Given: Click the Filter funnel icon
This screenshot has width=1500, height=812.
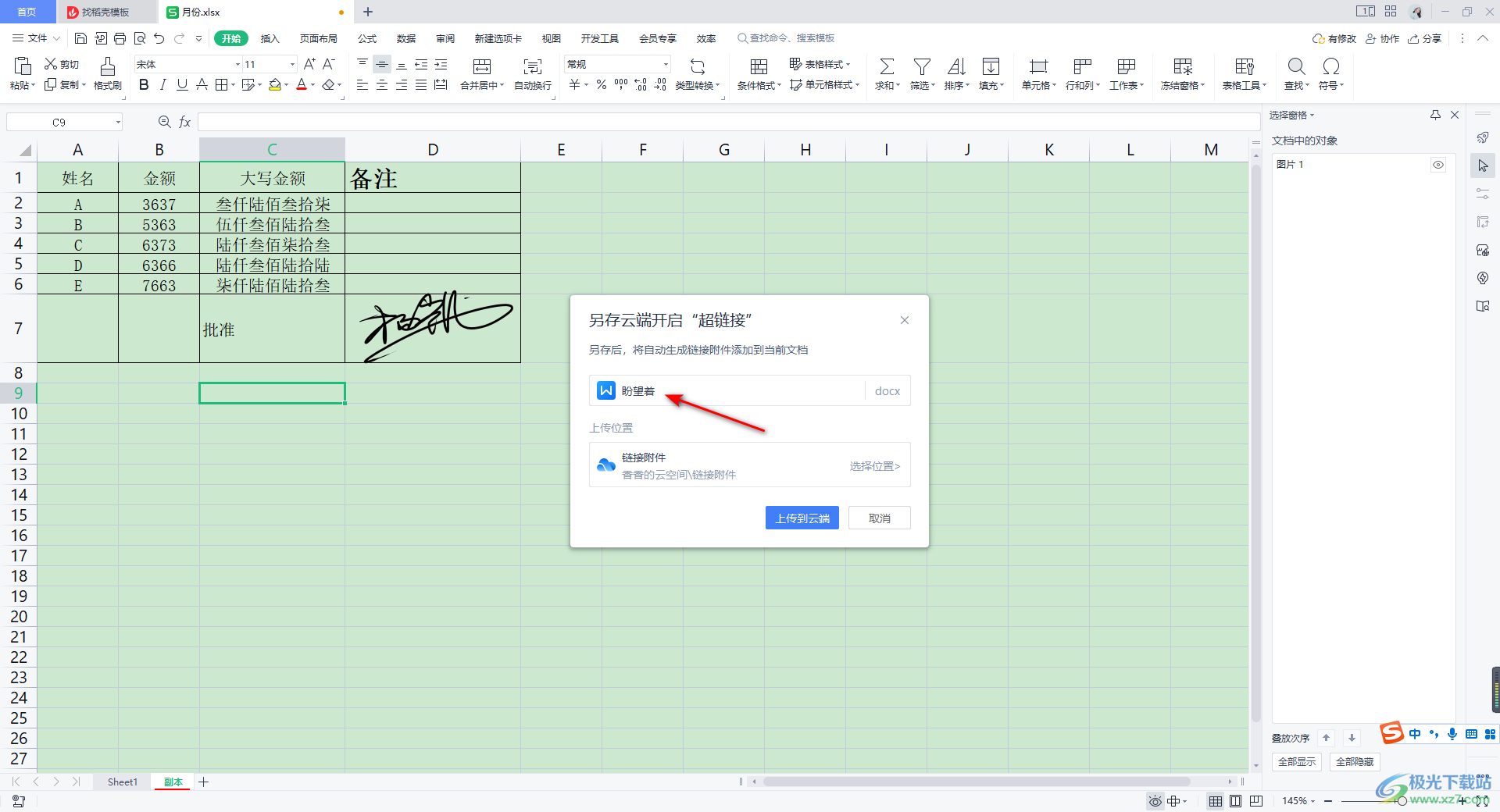Looking at the screenshot, I should (x=922, y=66).
